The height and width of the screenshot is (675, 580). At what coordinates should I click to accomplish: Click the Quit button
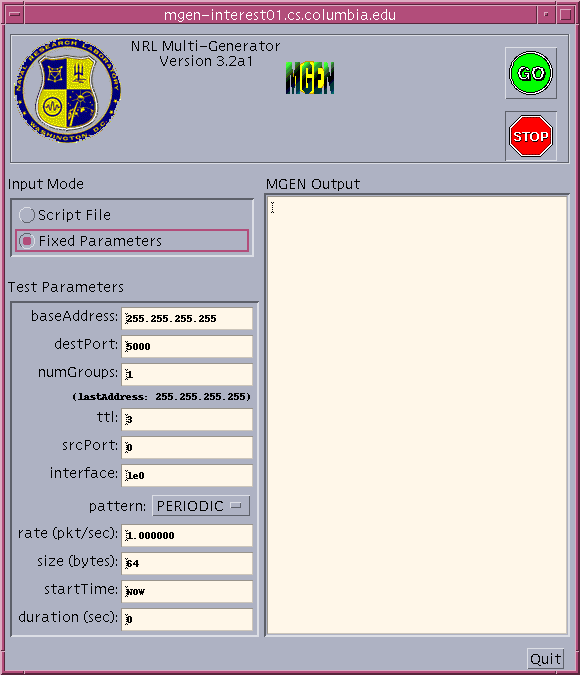(546, 659)
